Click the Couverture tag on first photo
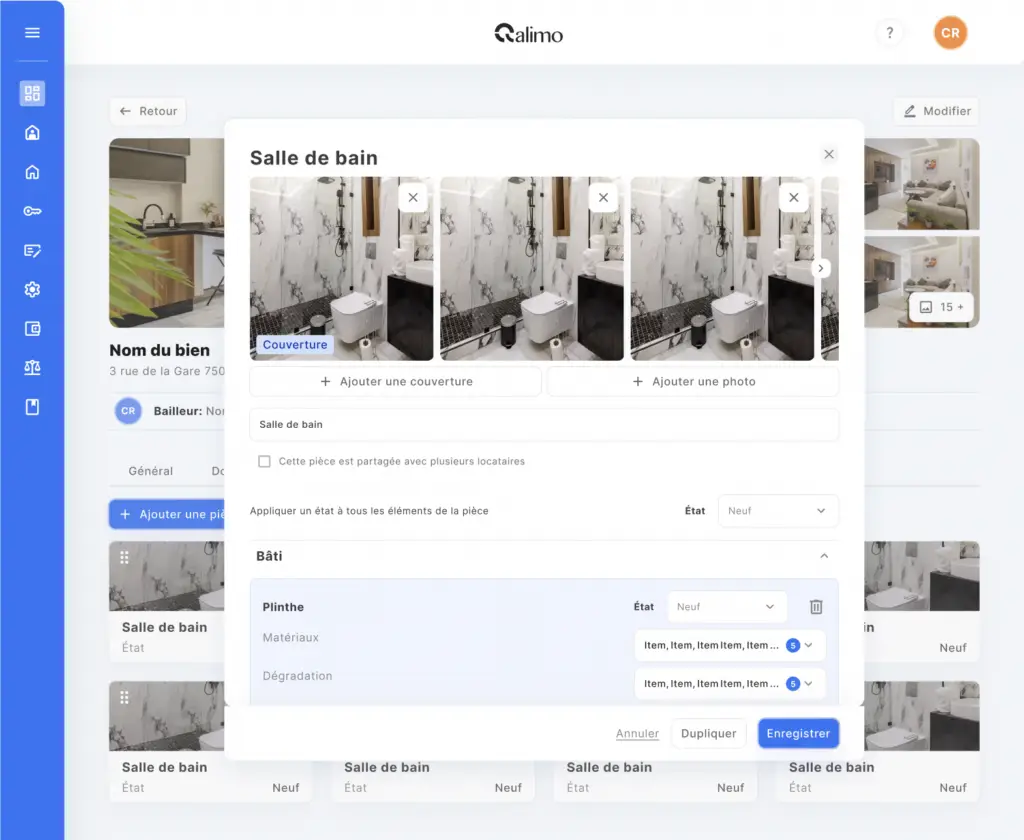Screen dimensions: 1024x840 pos(295,344)
